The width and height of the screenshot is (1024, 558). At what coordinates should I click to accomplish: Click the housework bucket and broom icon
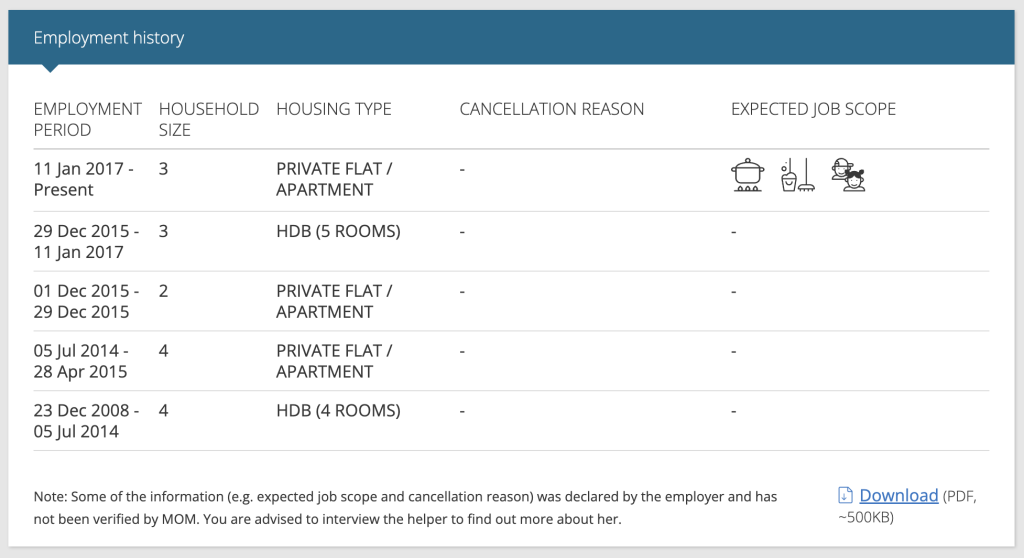(x=797, y=175)
